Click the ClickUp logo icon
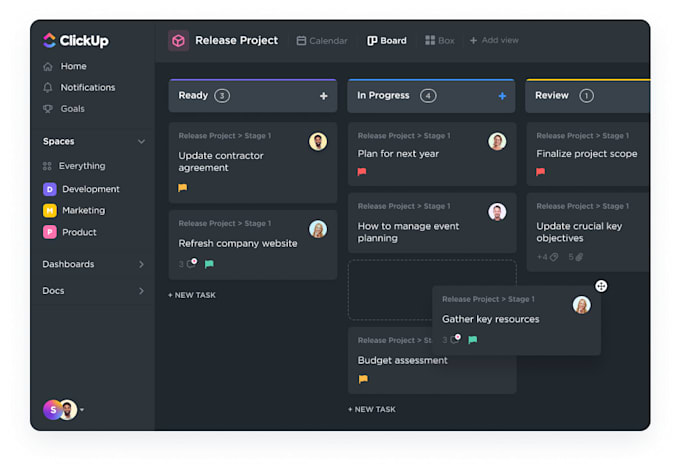 click(50, 41)
